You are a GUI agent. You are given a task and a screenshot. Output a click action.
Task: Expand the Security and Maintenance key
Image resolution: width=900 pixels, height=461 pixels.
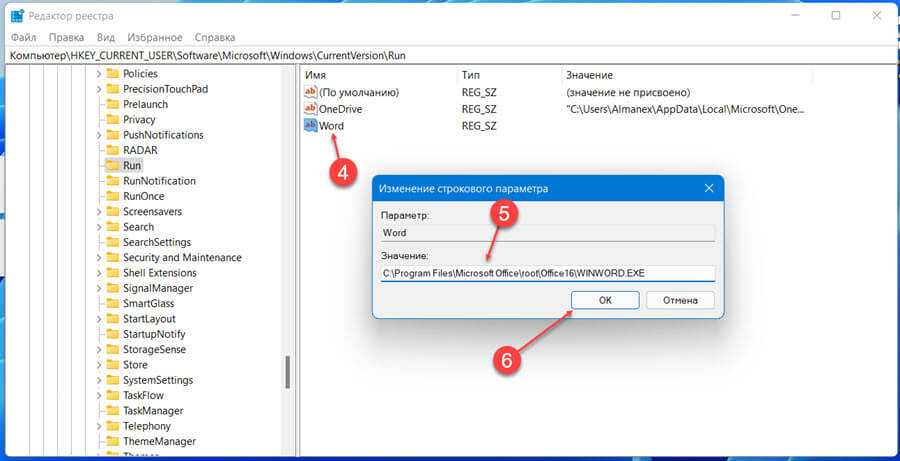pyautogui.click(x=99, y=258)
